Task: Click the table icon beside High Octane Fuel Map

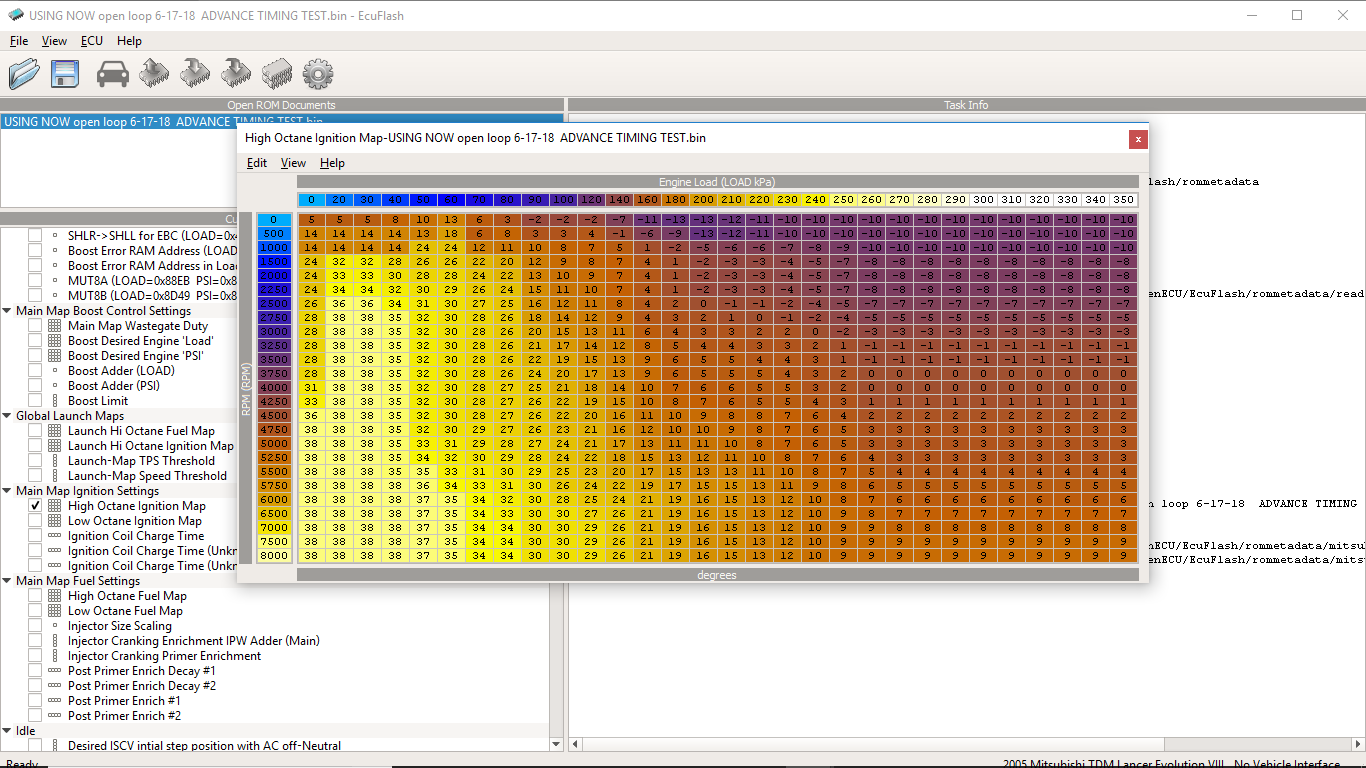Action: point(55,596)
